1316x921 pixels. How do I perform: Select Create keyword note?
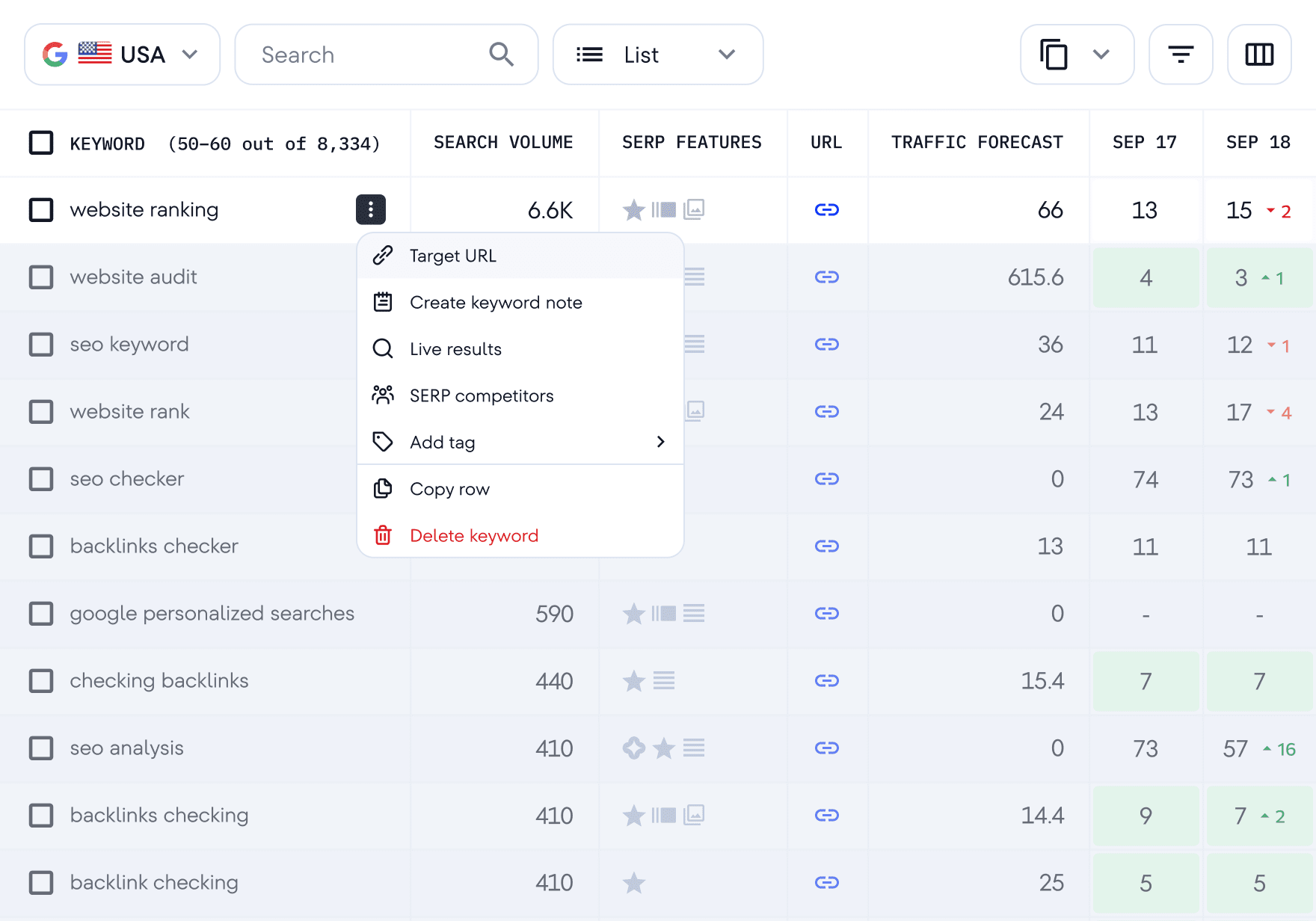pyautogui.click(x=495, y=302)
